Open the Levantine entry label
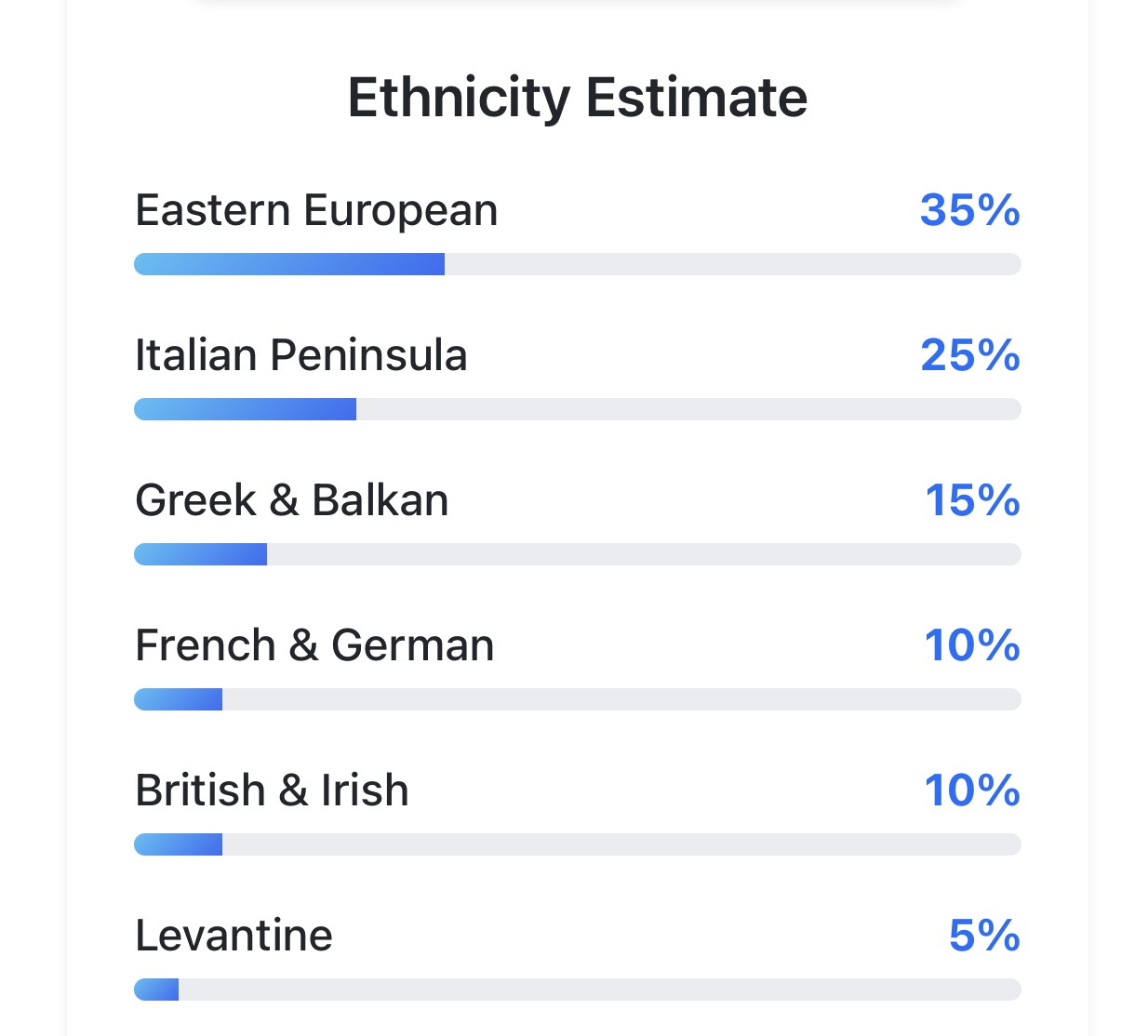1148x1036 pixels. coord(234,936)
